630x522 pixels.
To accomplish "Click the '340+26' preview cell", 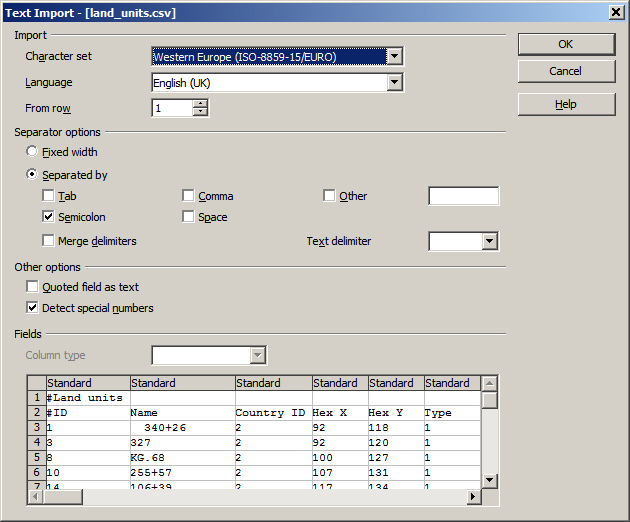I will (x=182, y=428).
